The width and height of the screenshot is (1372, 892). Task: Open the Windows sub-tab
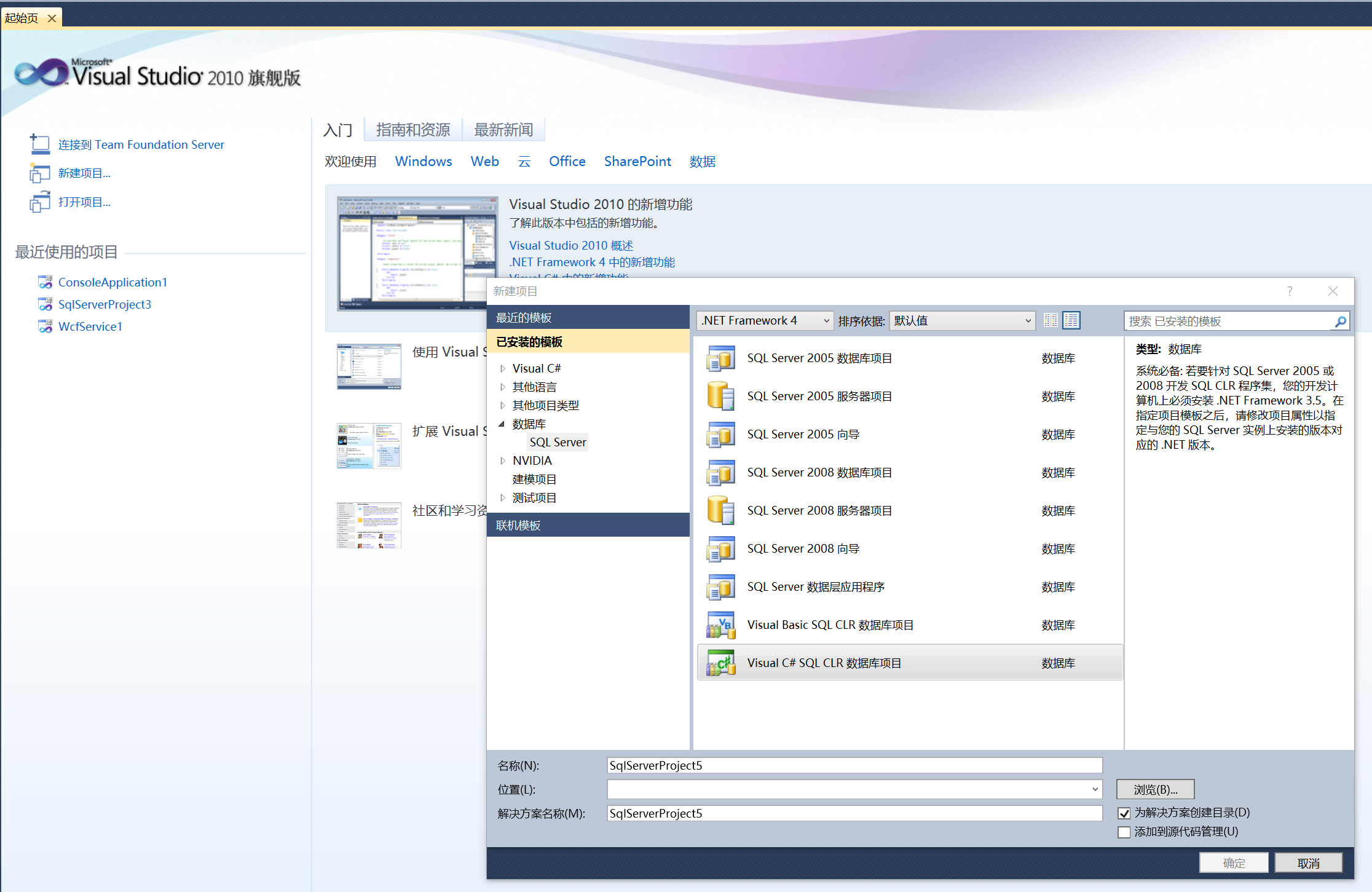coord(424,161)
